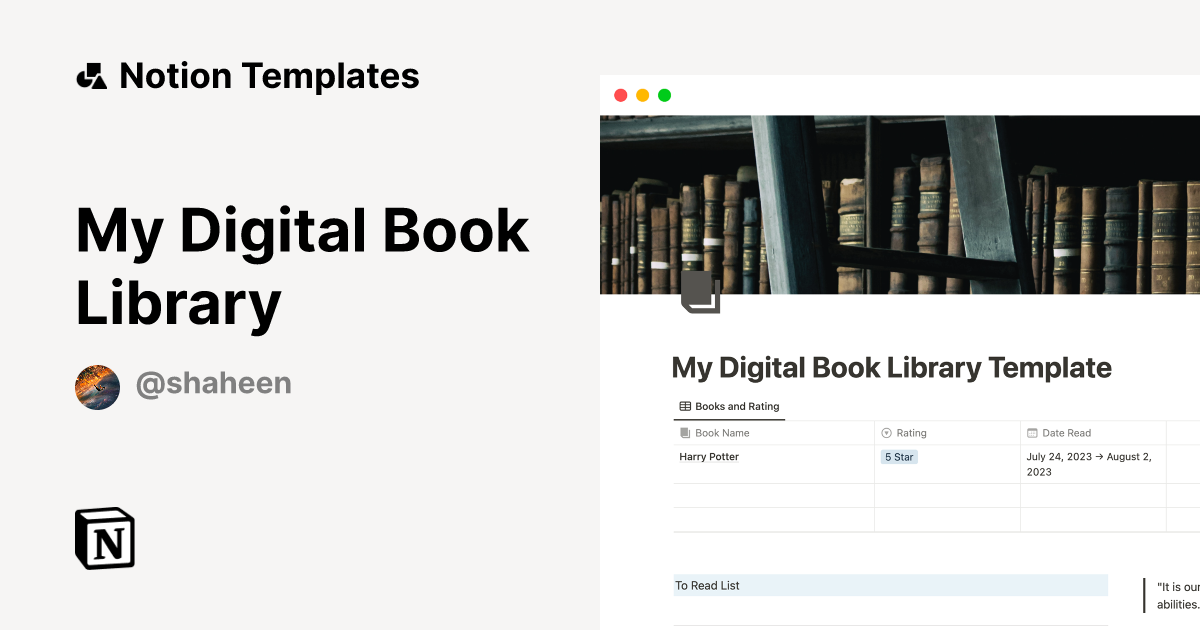Open the 5 Star rating dropdown
Image resolution: width=1200 pixels, height=630 pixels.
[898, 456]
